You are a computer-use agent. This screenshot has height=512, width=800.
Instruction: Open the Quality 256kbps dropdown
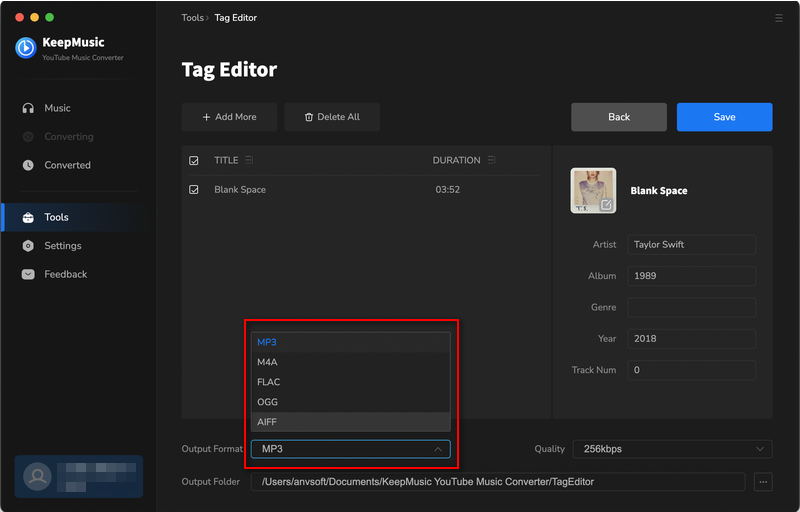pyautogui.click(x=672, y=449)
